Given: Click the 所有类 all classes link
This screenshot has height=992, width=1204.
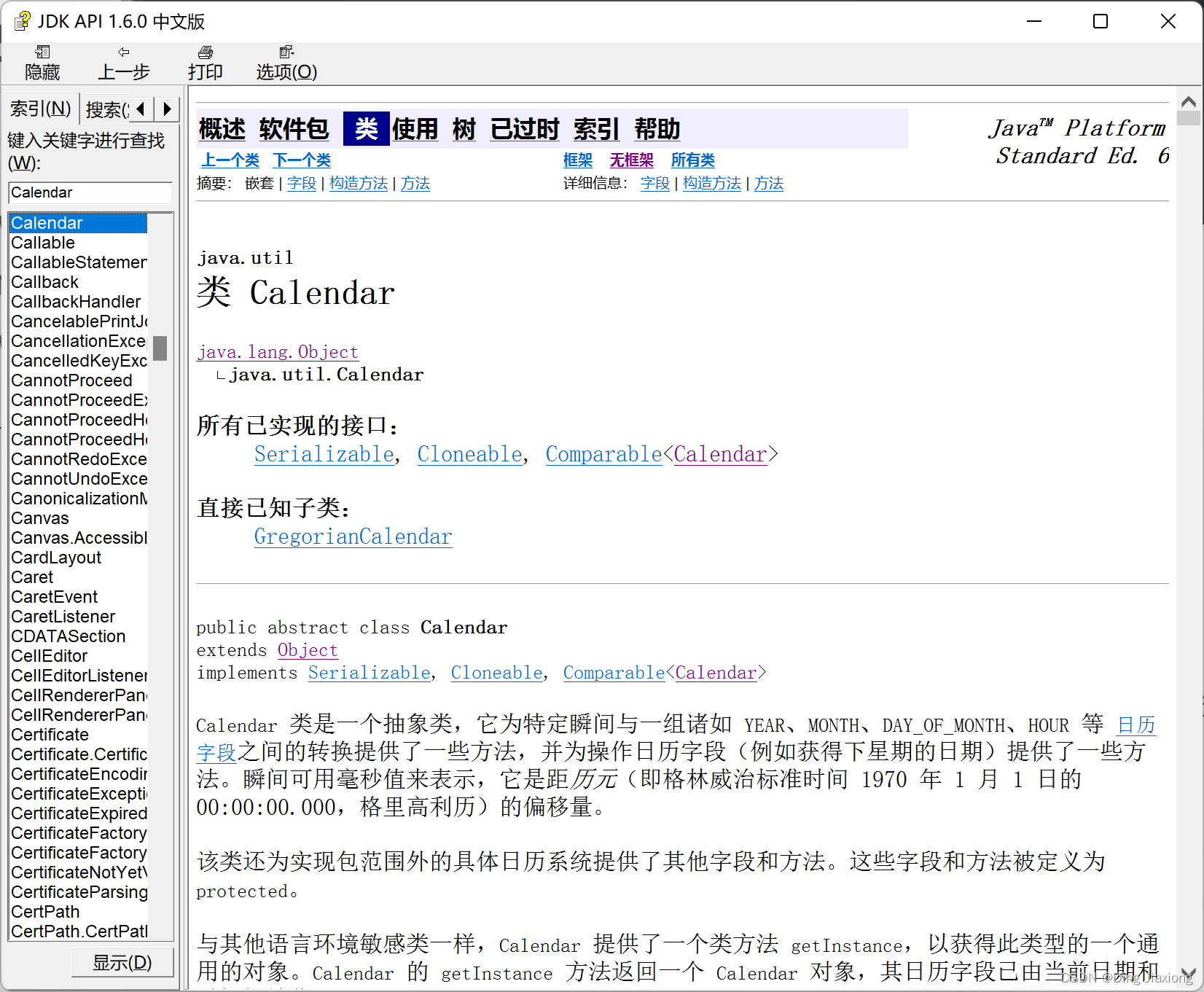Looking at the screenshot, I should point(693,160).
